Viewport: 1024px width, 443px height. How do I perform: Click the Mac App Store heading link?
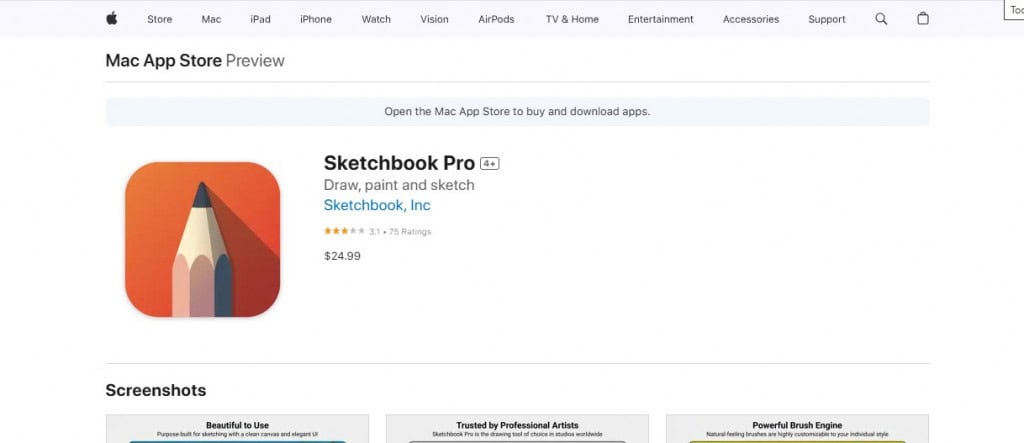point(163,61)
